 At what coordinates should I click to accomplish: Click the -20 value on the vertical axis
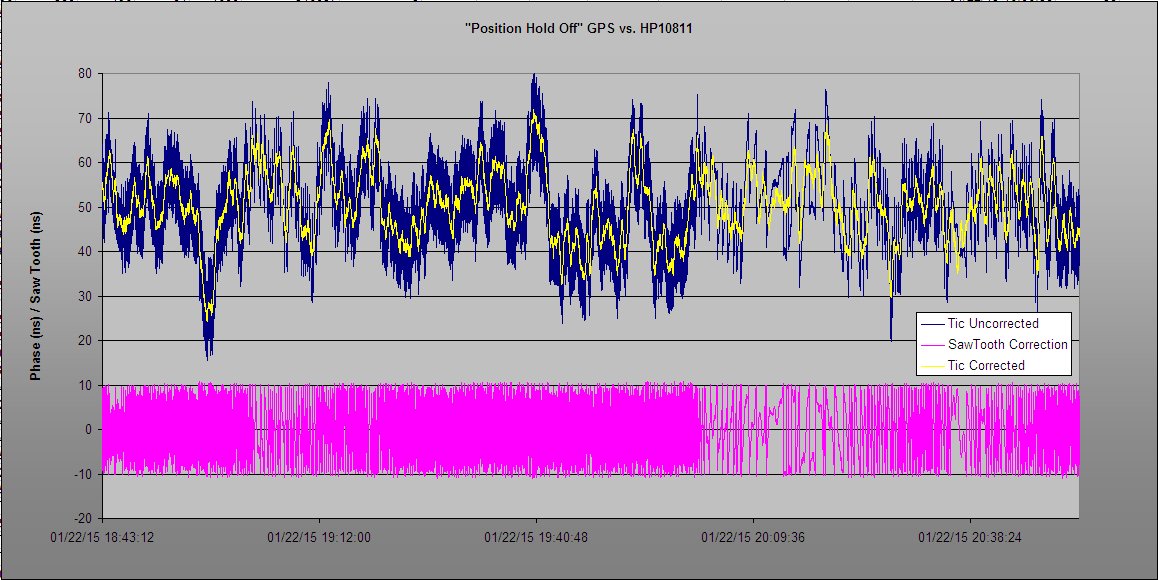82,519
